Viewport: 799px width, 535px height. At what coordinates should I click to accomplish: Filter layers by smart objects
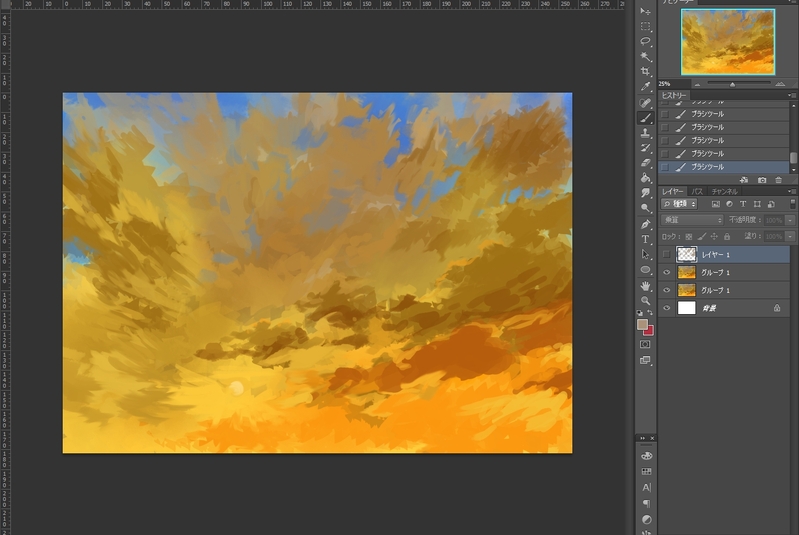(x=771, y=204)
